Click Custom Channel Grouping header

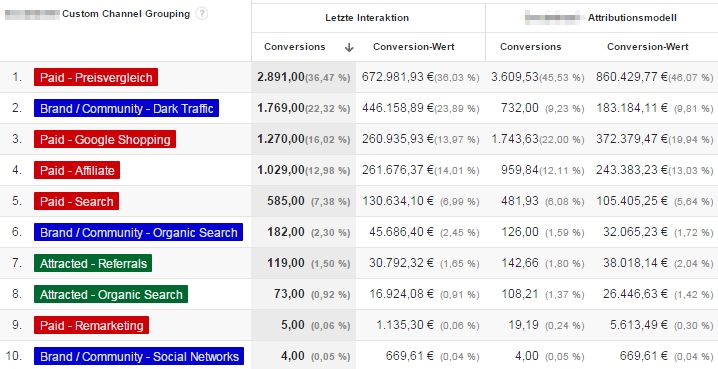click(x=126, y=14)
